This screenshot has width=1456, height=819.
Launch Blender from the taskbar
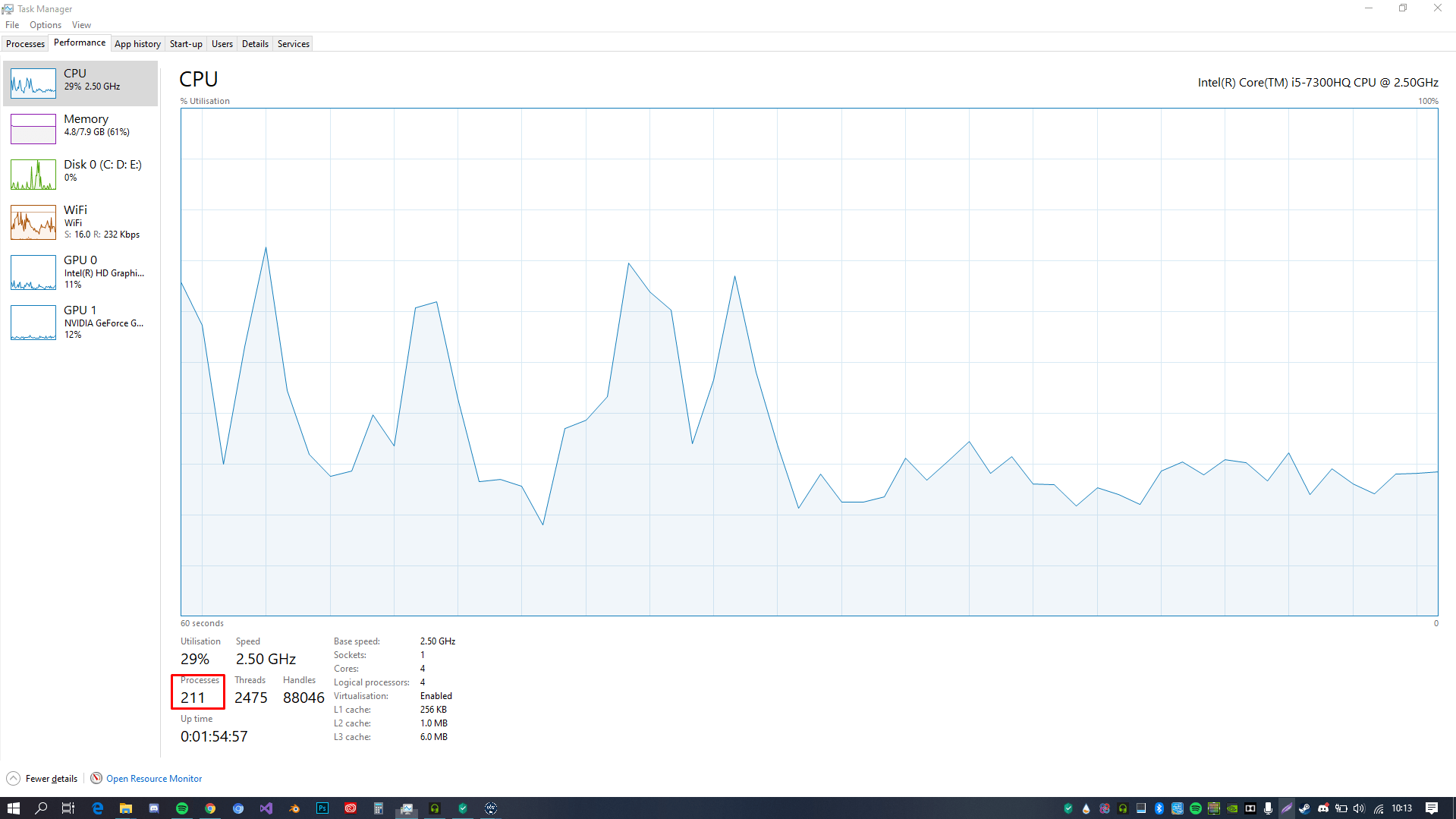294,808
